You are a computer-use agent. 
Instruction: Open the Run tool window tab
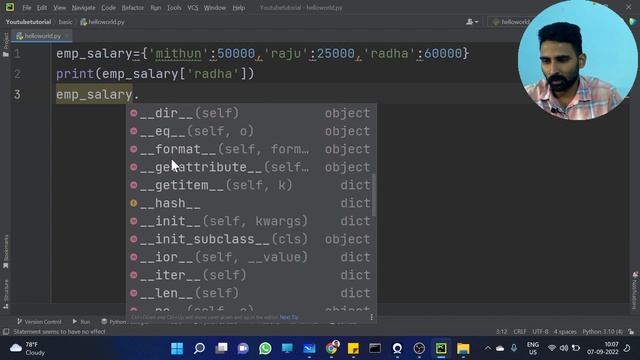pyautogui.click(x=81, y=322)
